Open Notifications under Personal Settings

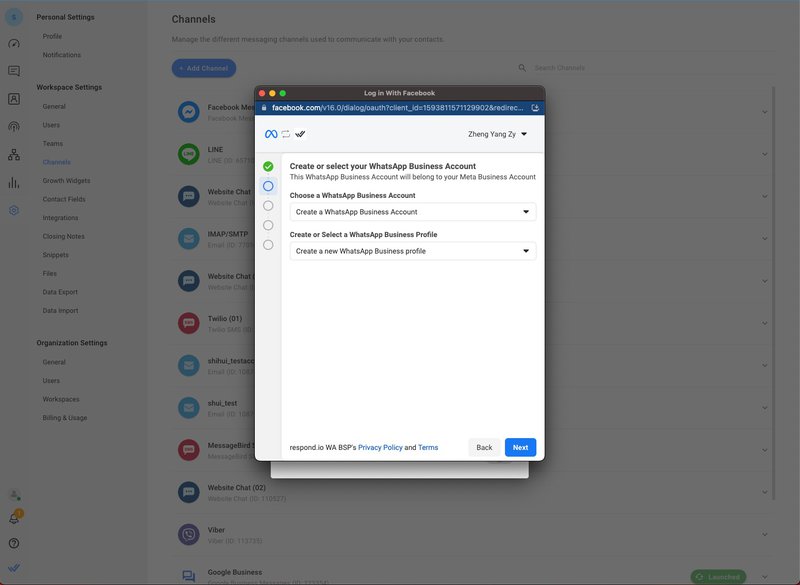(62, 55)
